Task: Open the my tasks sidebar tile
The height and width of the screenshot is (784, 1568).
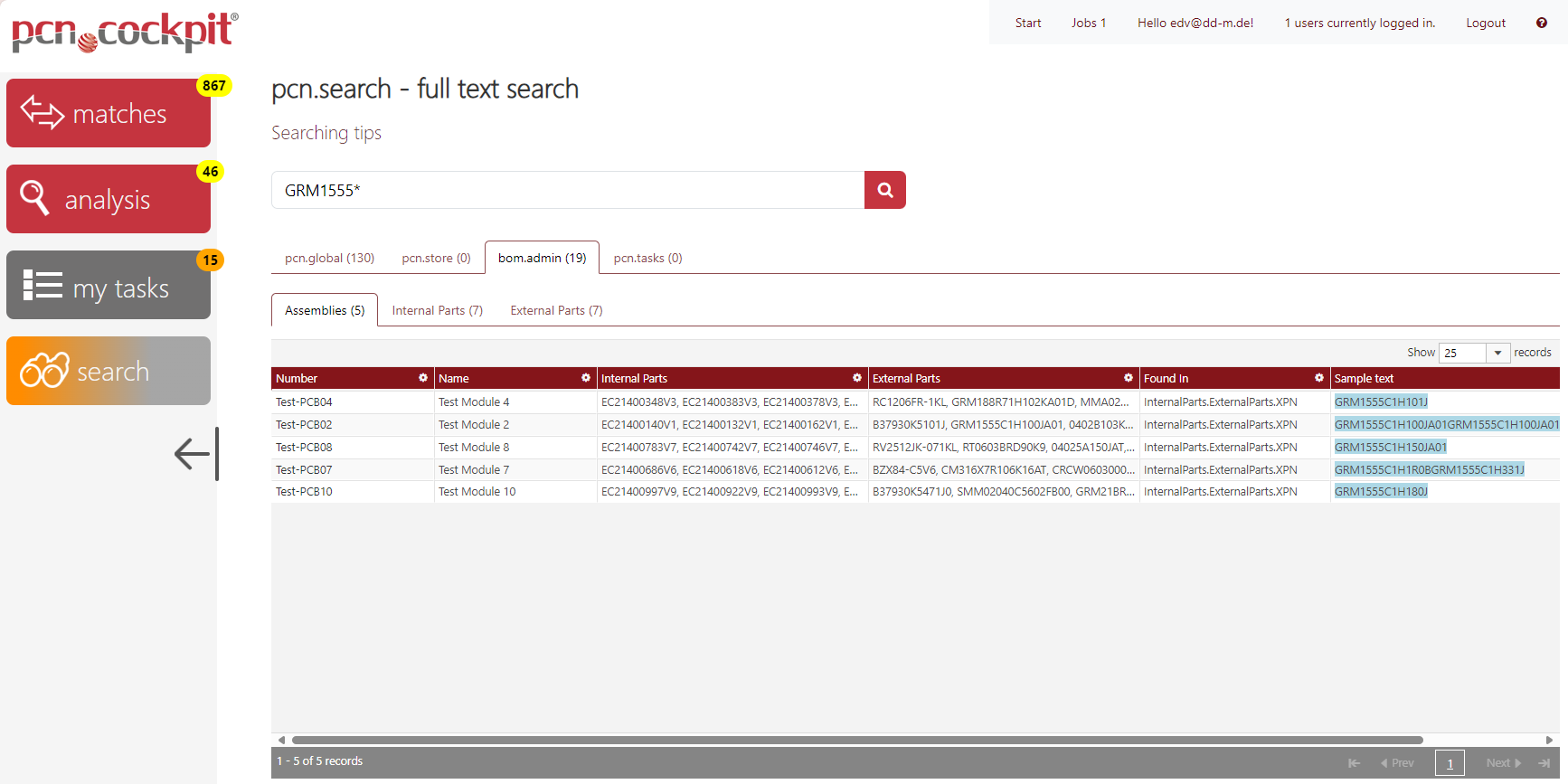Action: point(109,286)
